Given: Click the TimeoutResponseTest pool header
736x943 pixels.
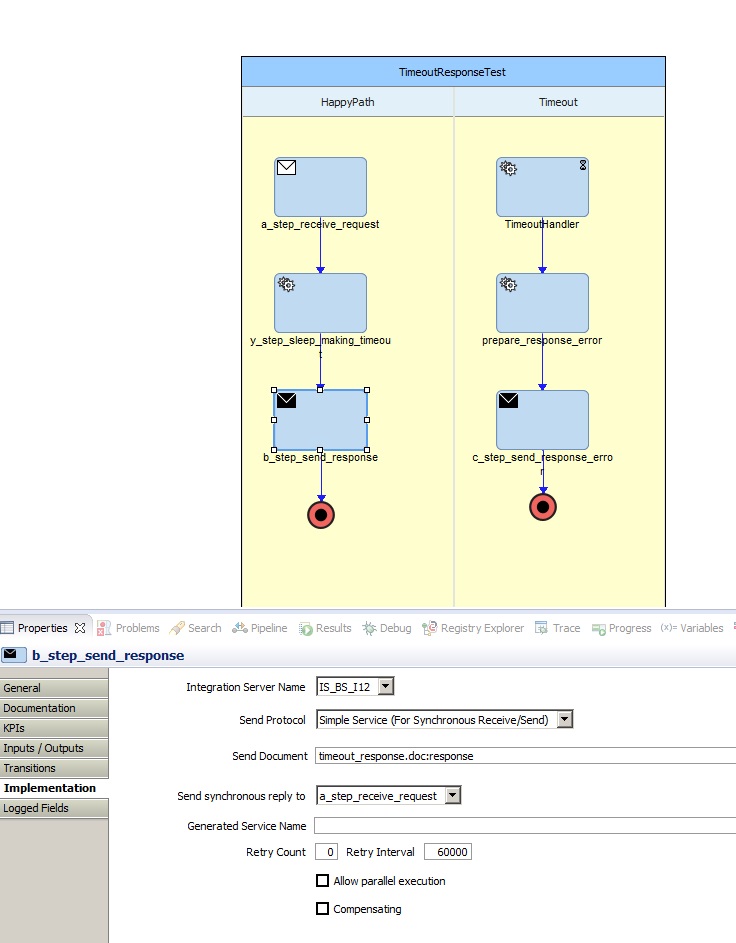Looking at the screenshot, I should coord(453,72).
